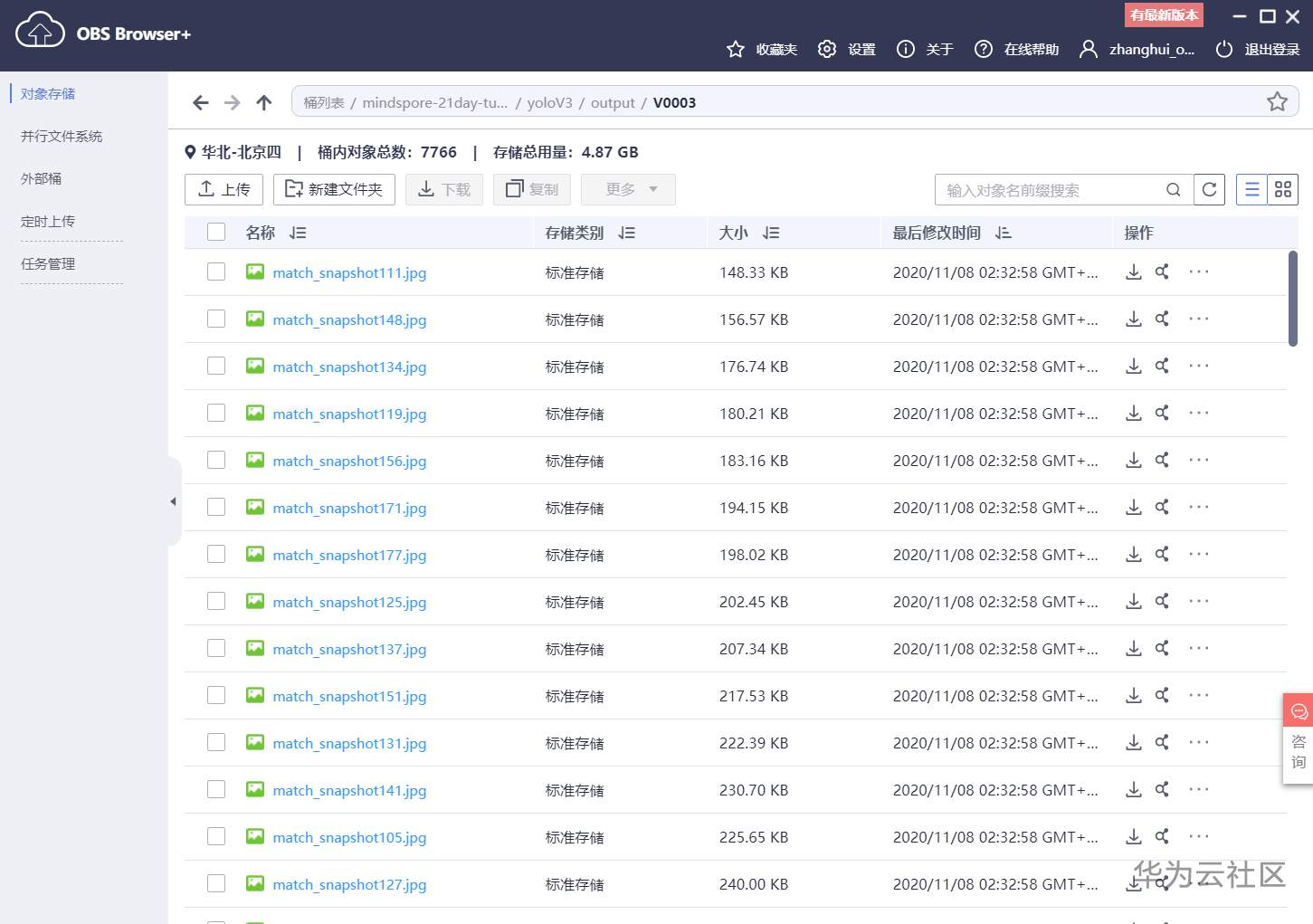Viewport: 1313px width, 924px height.
Task: Add current path to favorites star
Action: coord(1277,101)
